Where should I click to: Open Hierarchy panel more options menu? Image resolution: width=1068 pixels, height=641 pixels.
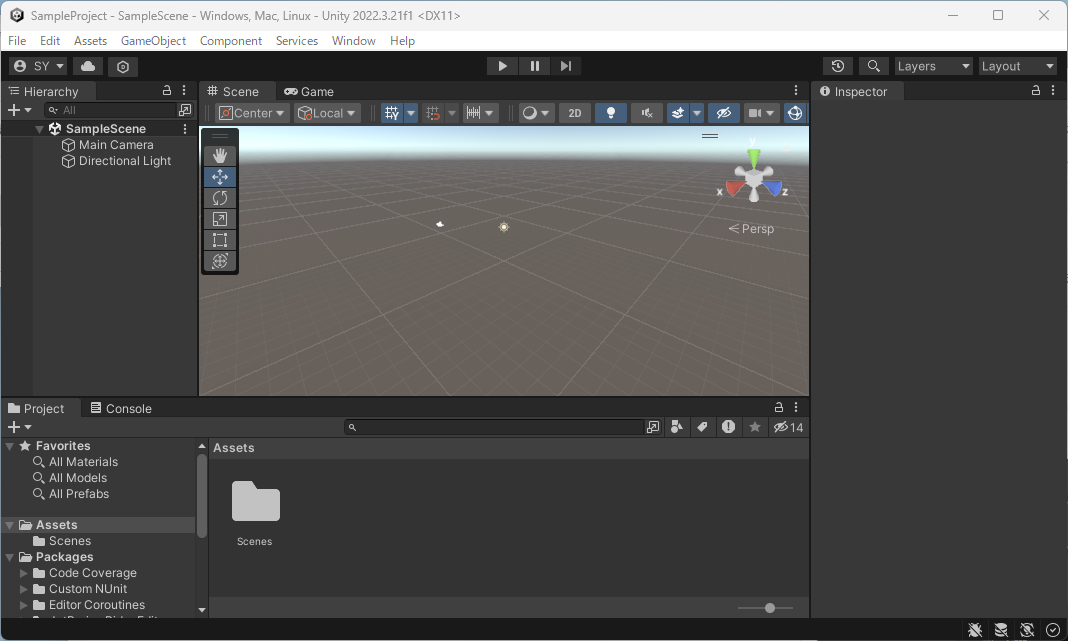(x=184, y=91)
